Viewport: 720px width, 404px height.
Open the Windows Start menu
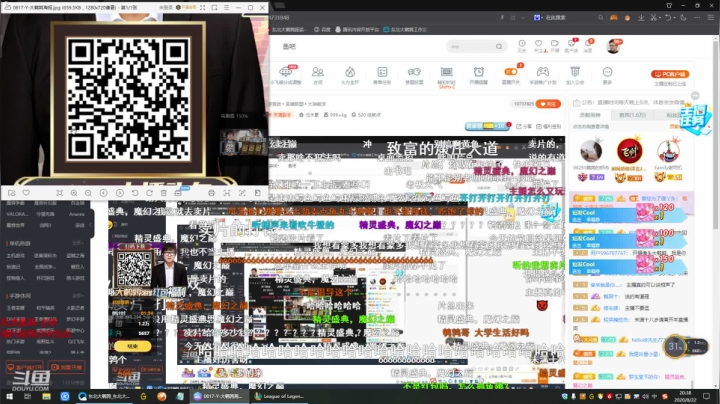click(x=9, y=396)
